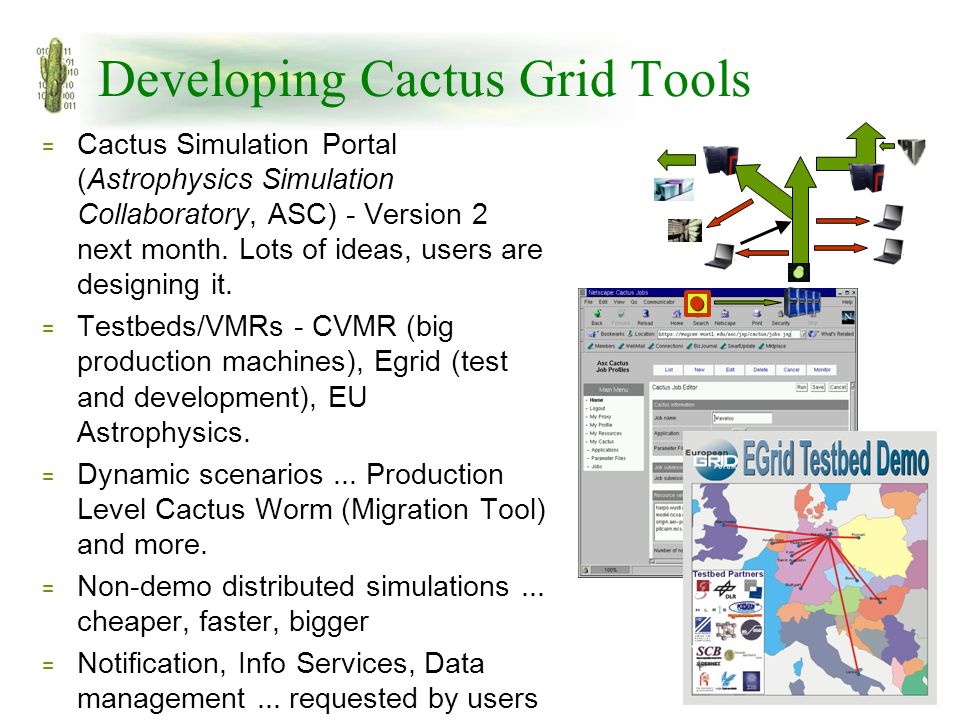This screenshot has width=960, height=720.
Task: Click the Applications link in Main Menu
Action: [605, 450]
